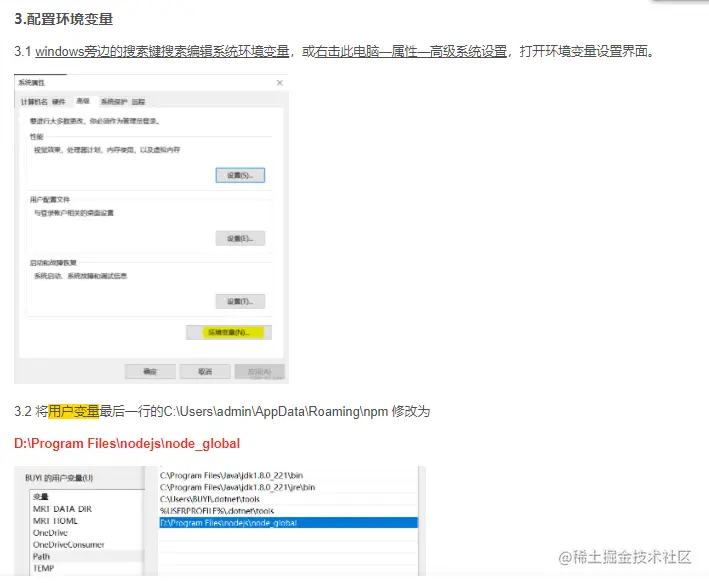Image resolution: width=709 pixels, height=583 pixels.
Task: Switch to the 硬件 tab
Action: tap(59, 102)
